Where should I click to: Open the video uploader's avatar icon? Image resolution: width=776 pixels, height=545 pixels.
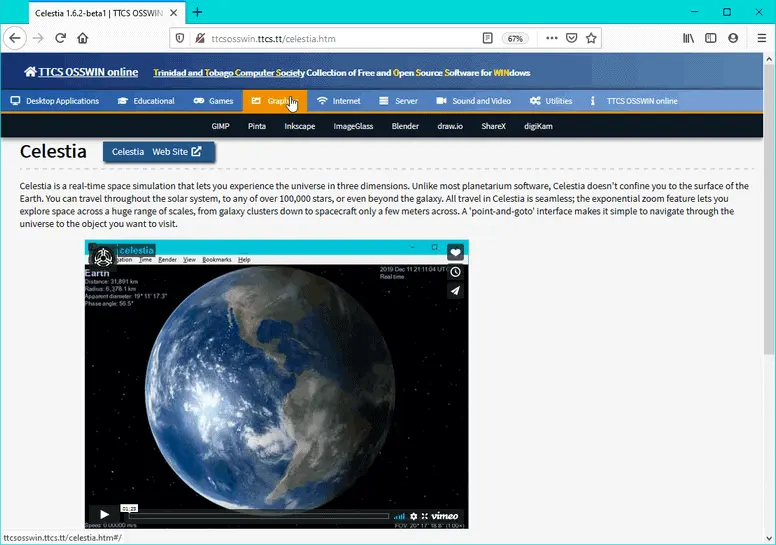[x=103, y=257]
